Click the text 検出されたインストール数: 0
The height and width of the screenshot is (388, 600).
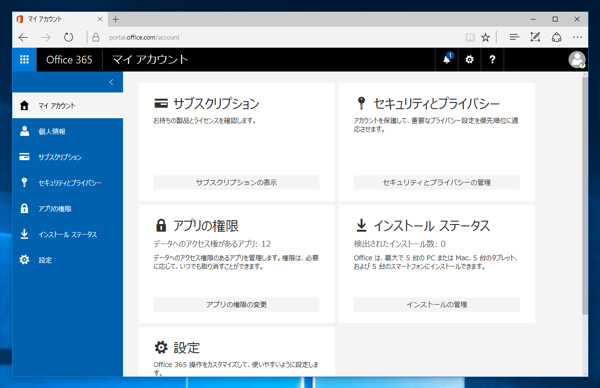click(x=400, y=244)
